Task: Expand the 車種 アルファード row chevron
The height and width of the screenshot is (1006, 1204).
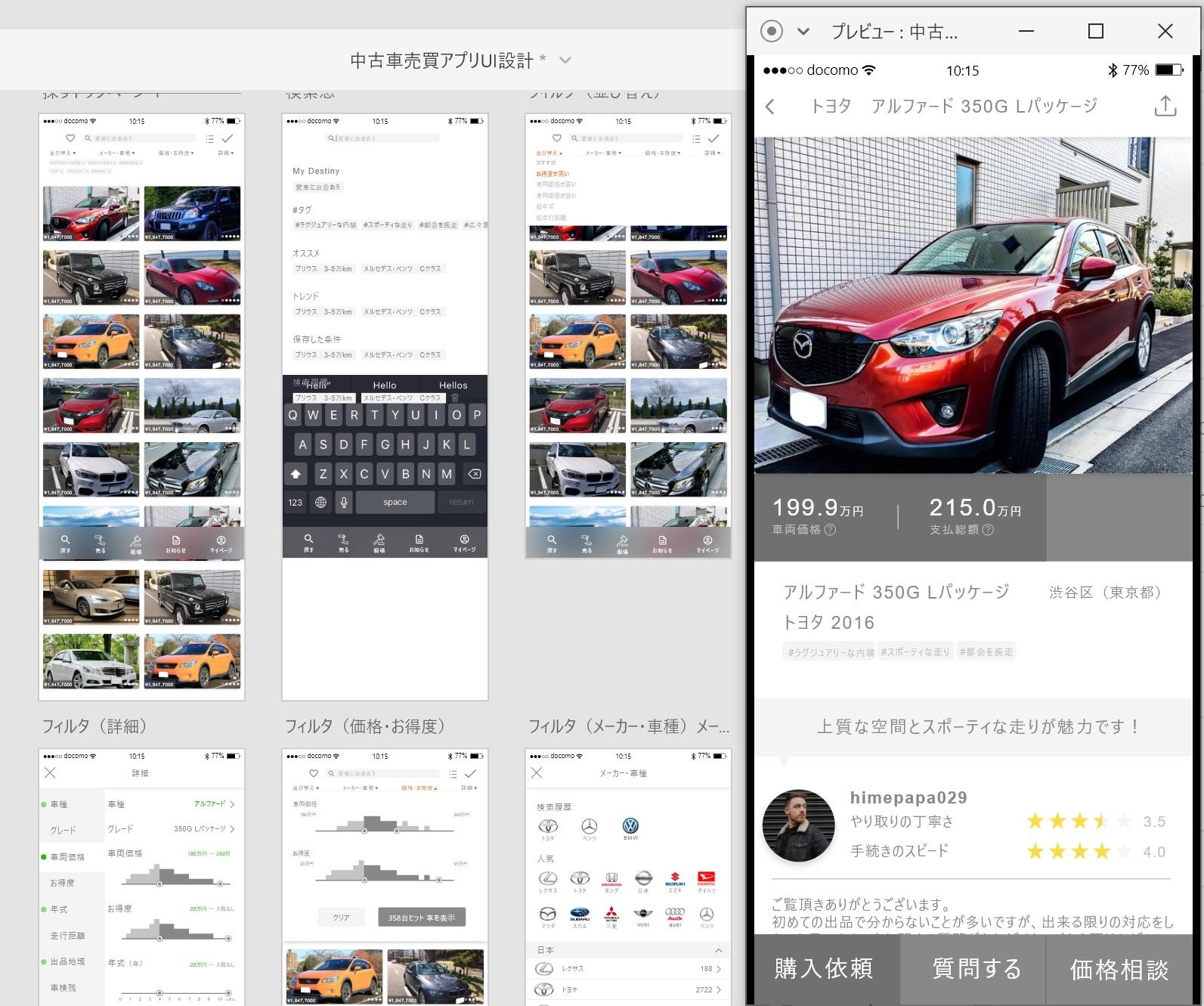Action: tap(232, 804)
